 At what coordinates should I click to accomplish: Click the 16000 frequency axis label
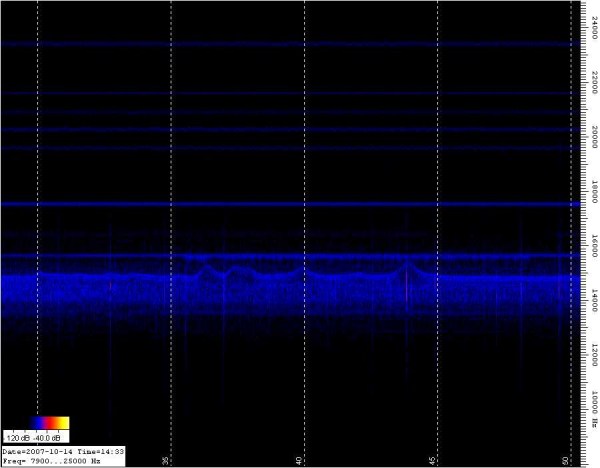pos(593,246)
